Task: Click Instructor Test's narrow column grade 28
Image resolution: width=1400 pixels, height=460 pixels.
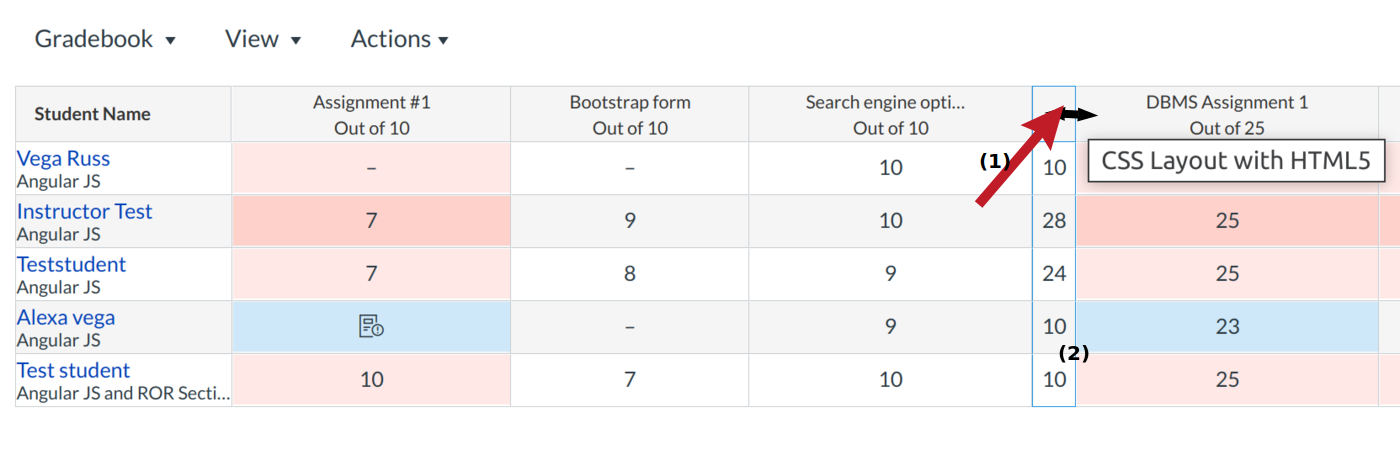Action: [1054, 221]
